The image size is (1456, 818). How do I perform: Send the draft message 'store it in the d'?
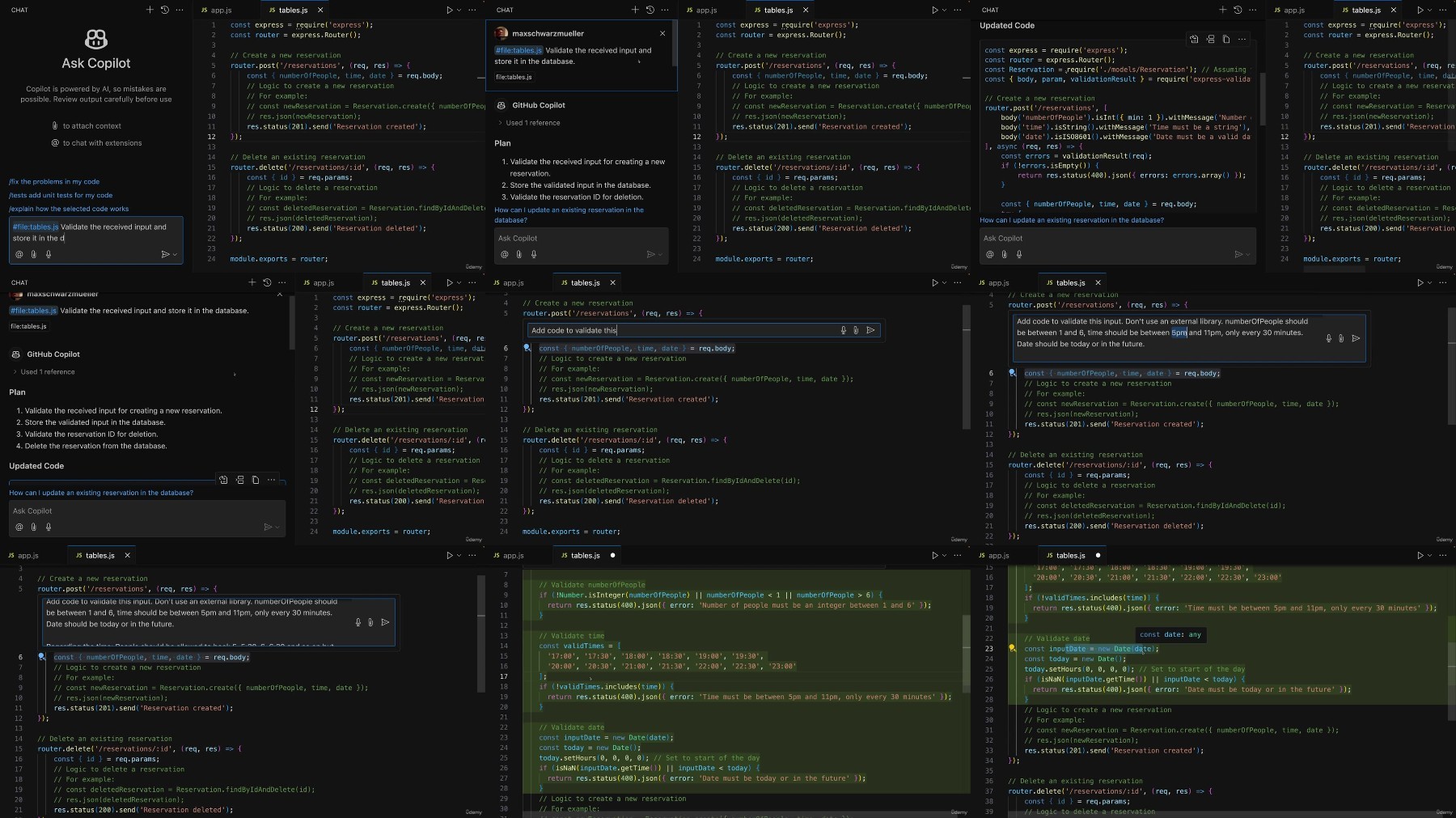pyautogui.click(x=165, y=254)
